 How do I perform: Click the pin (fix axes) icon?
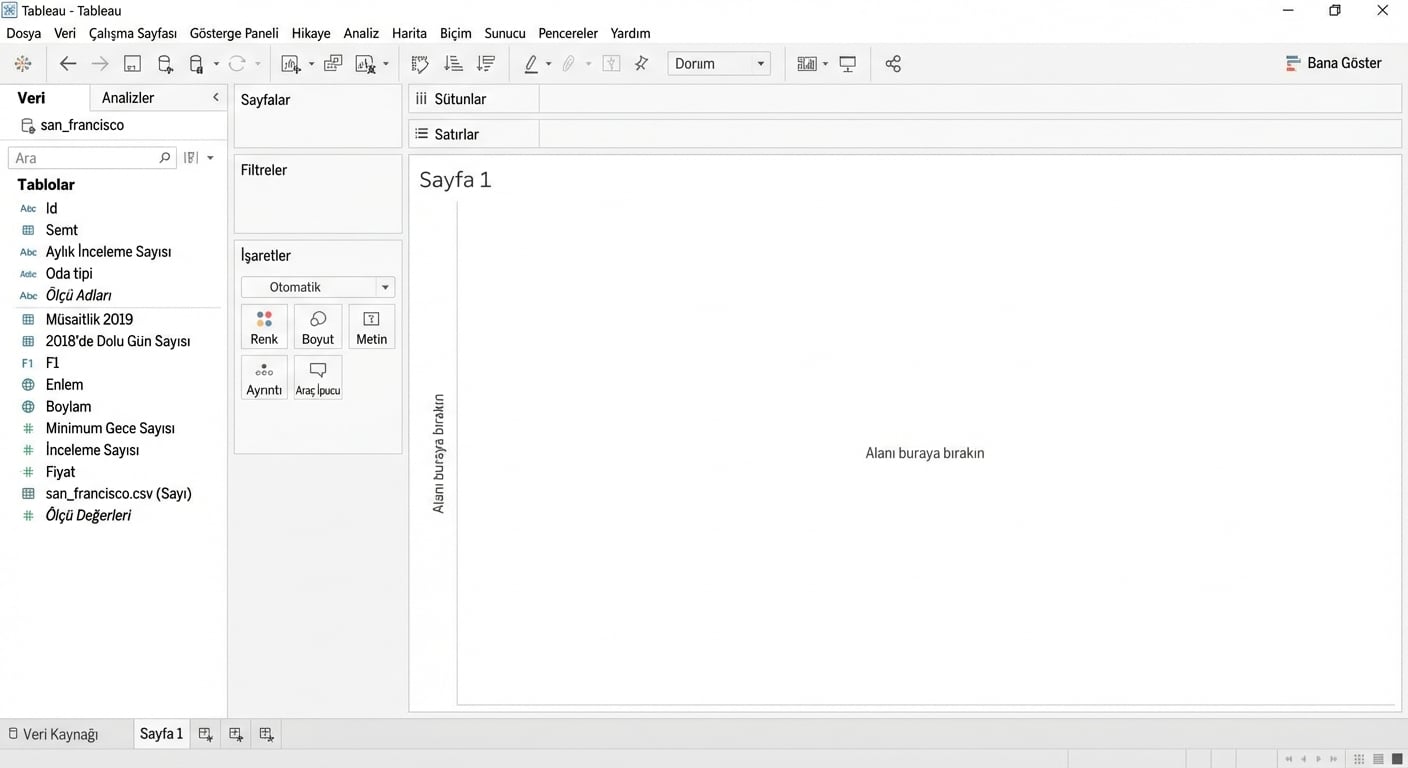click(642, 64)
